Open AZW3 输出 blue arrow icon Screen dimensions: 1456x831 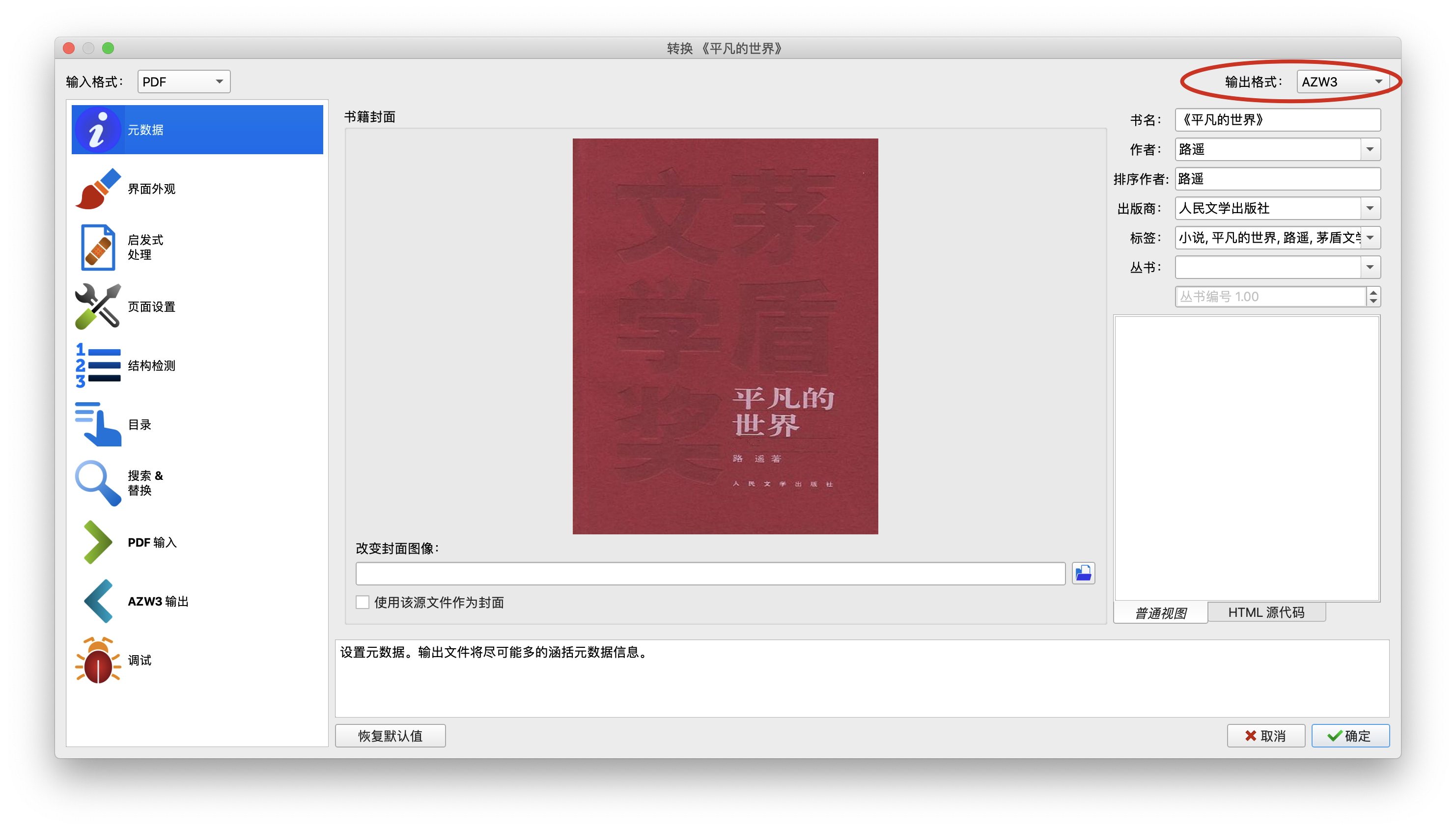point(98,601)
